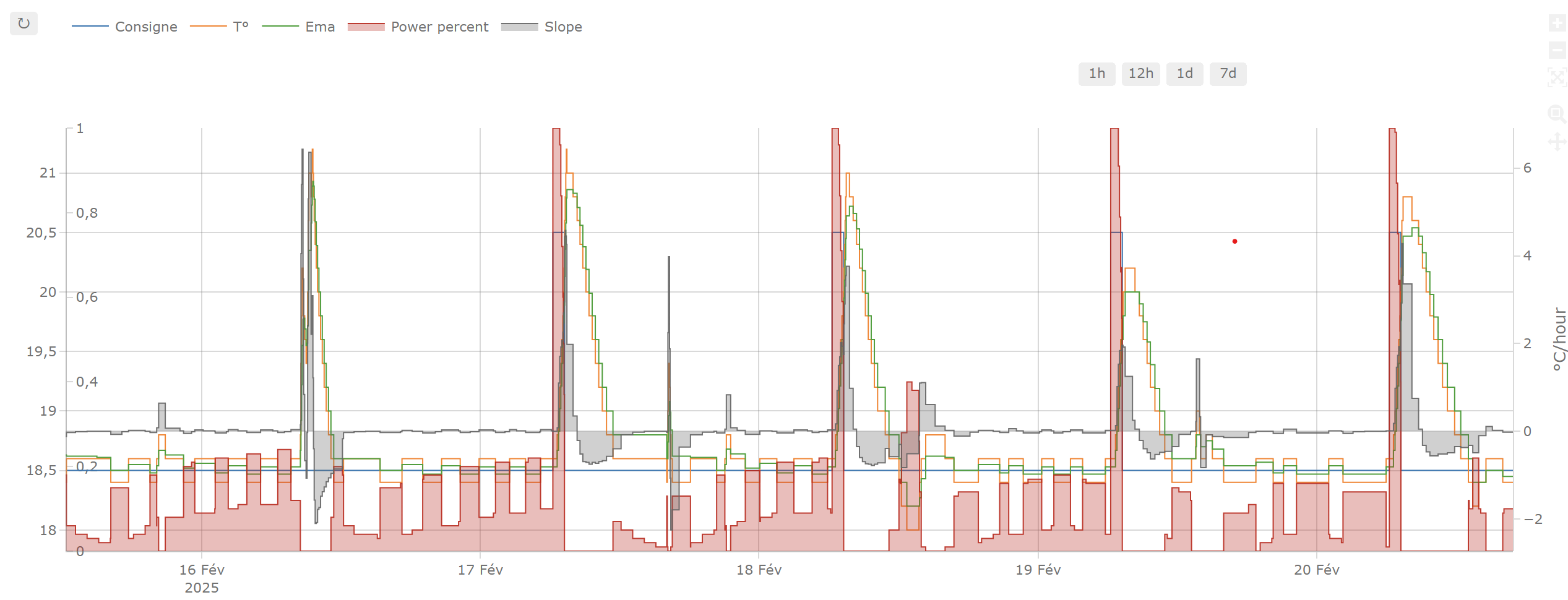Toggle Power percent series visibility
This screenshot has height=600, width=1568.
pos(439,27)
